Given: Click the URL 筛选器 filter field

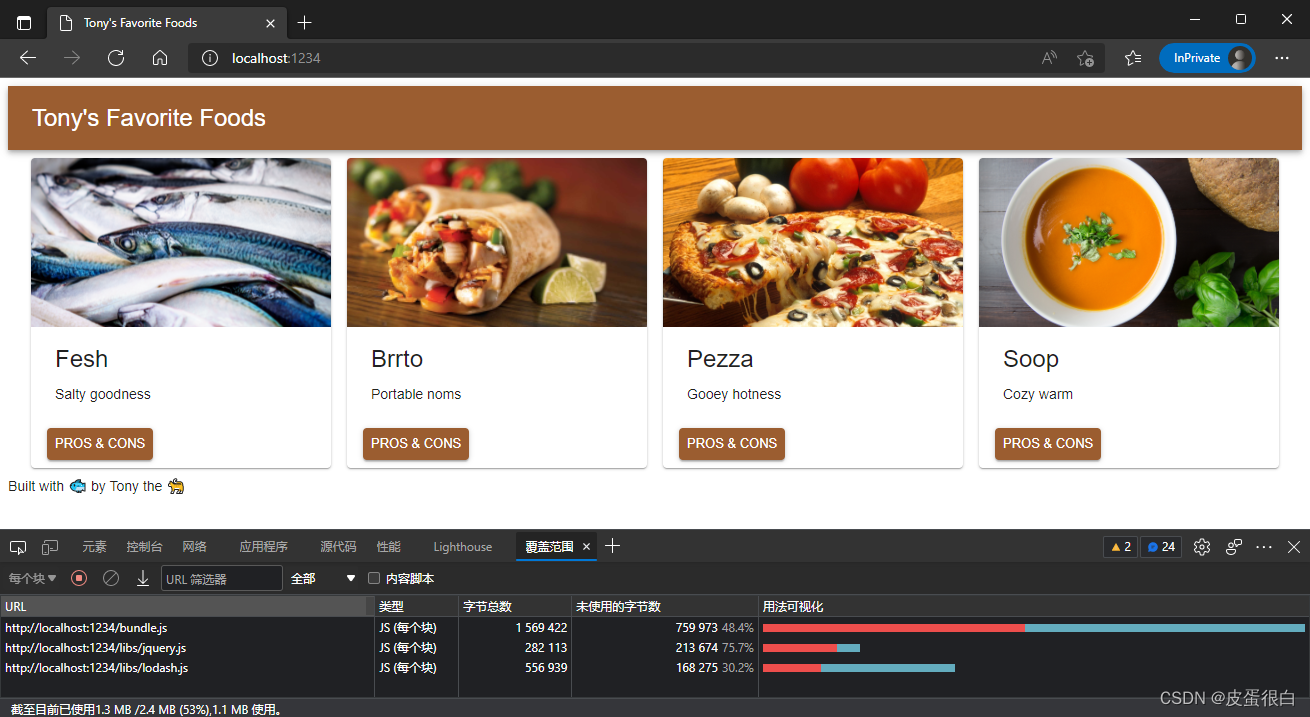Looking at the screenshot, I should tap(222, 578).
